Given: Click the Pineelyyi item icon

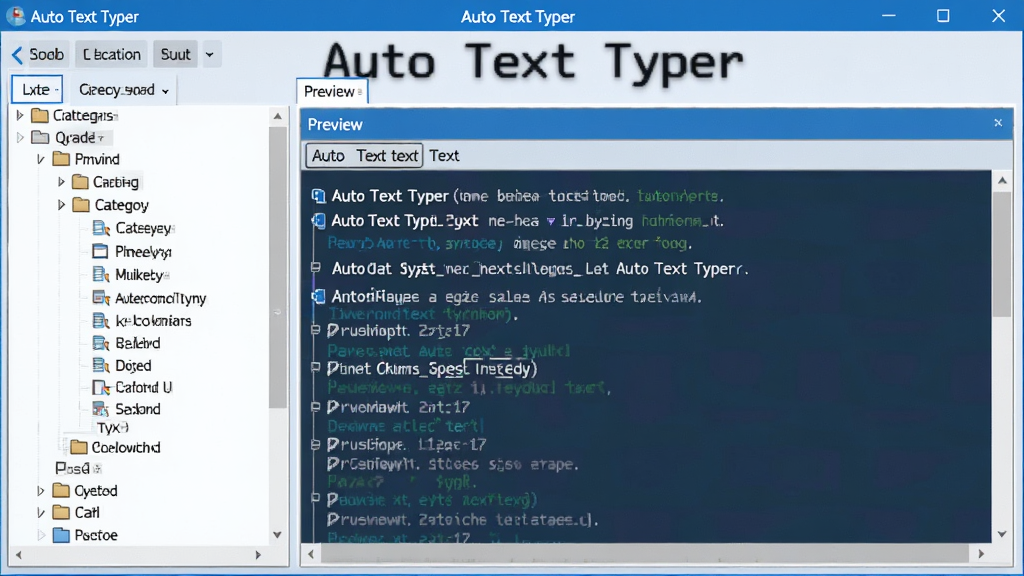Looking at the screenshot, I should point(101,251).
